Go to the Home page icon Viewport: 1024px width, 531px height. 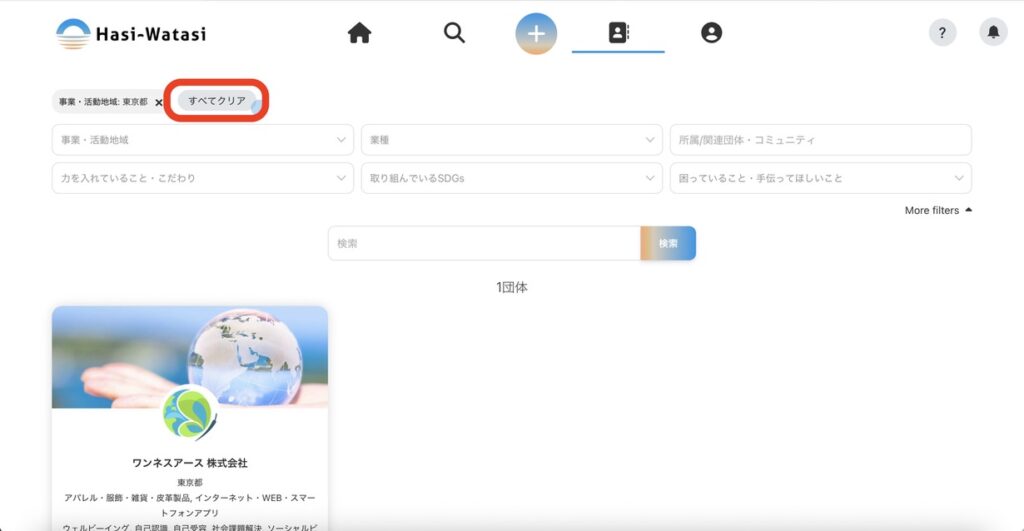(x=359, y=33)
